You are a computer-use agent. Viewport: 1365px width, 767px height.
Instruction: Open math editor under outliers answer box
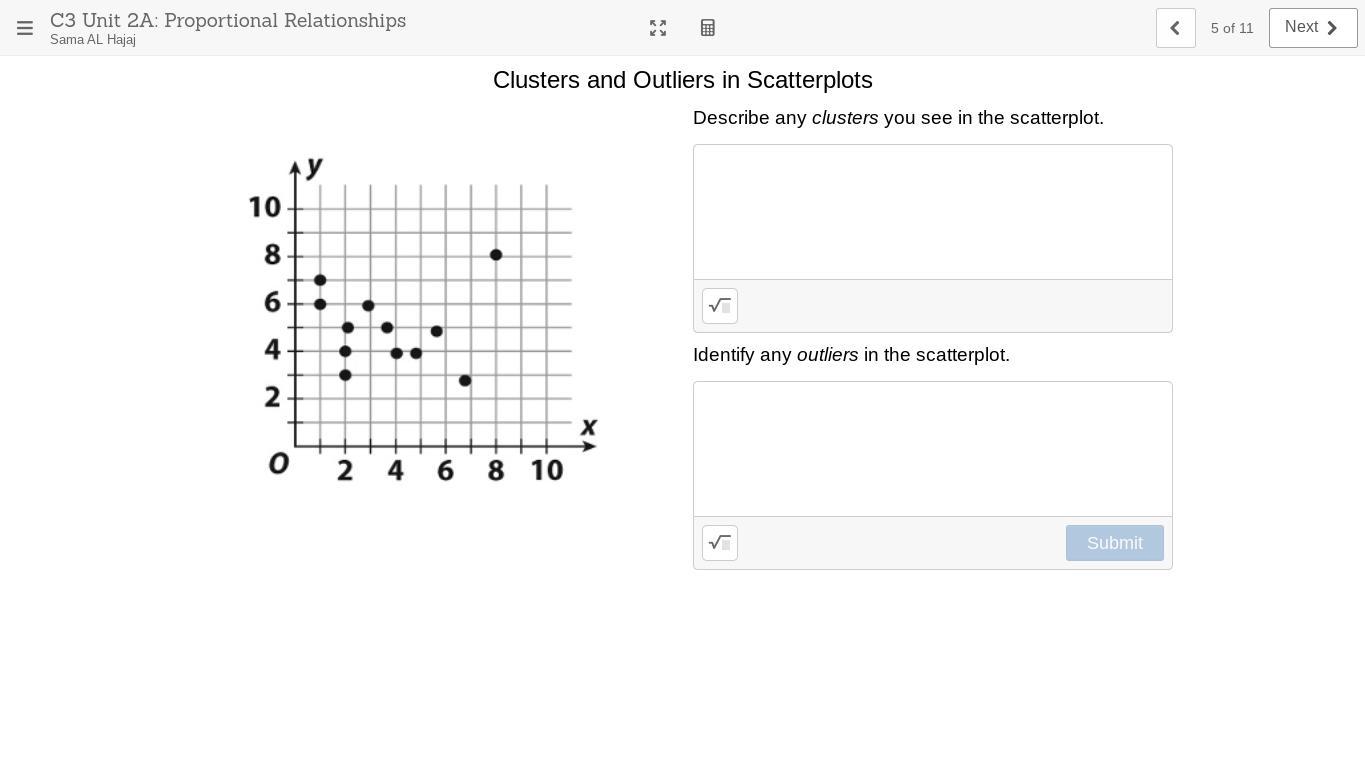[720, 543]
